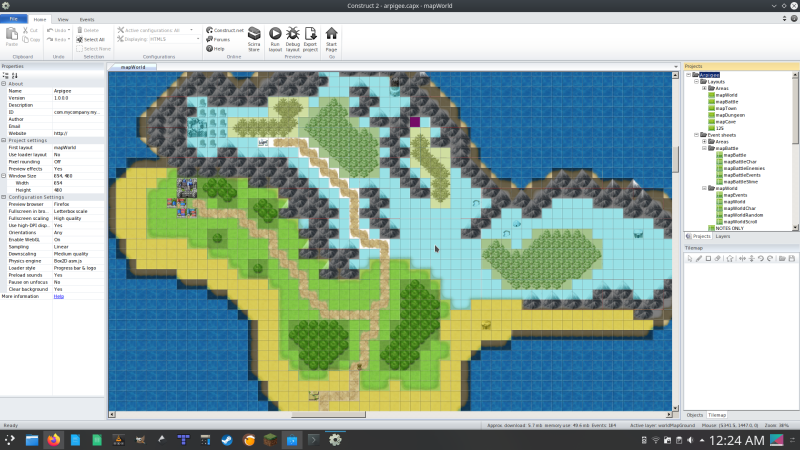Viewport: 800px width, 450px height.
Task: Click the Copy icon in ribbon
Action: (26, 39)
